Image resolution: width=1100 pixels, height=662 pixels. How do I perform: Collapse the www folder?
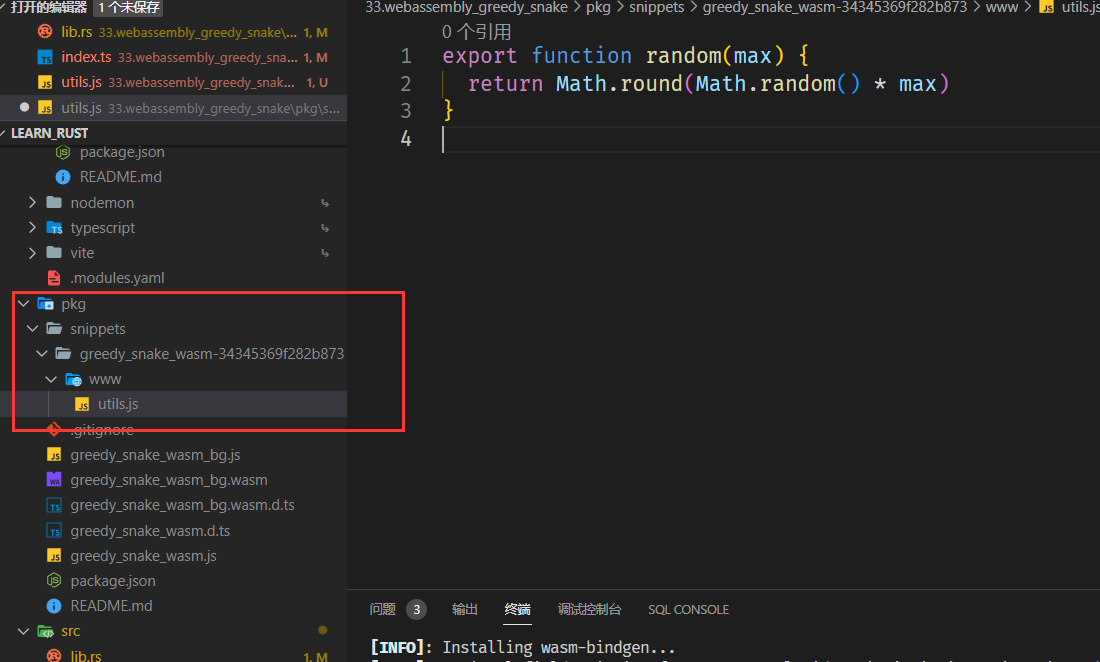tap(51, 379)
